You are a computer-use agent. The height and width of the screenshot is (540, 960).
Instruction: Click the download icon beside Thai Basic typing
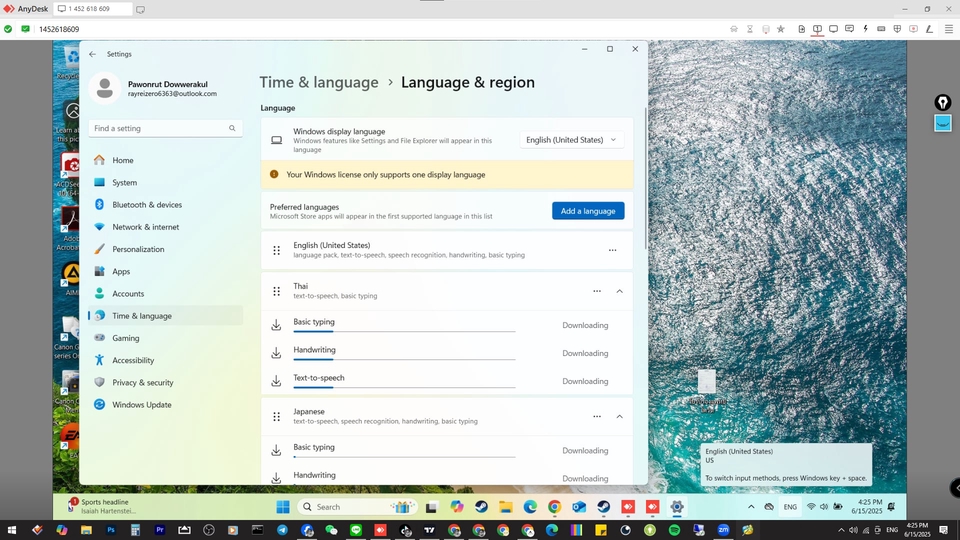(x=276, y=325)
